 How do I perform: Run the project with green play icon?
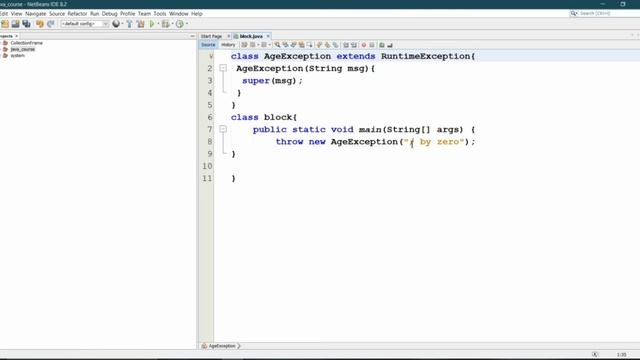(152, 24)
